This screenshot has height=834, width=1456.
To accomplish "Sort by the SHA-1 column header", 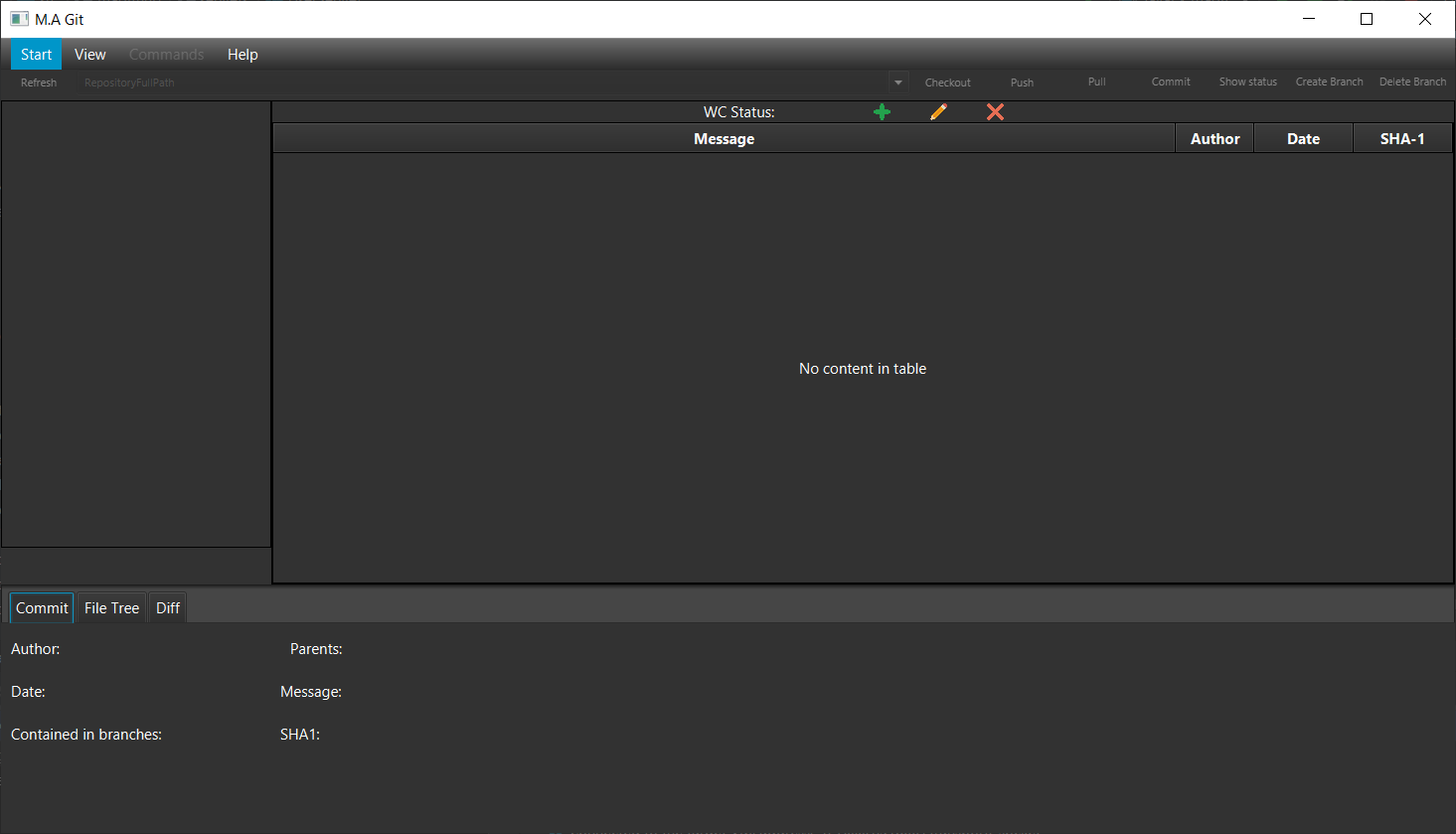I will (x=1402, y=139).
